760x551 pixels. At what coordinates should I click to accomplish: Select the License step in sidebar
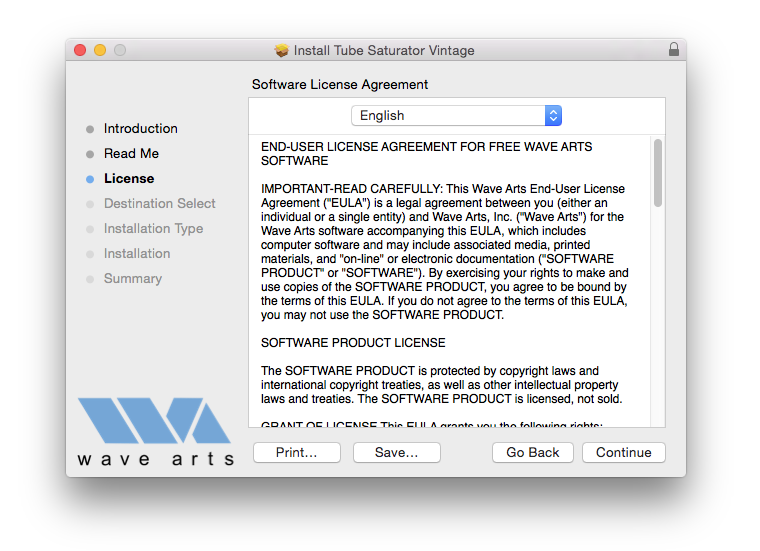tap(129, 179)
